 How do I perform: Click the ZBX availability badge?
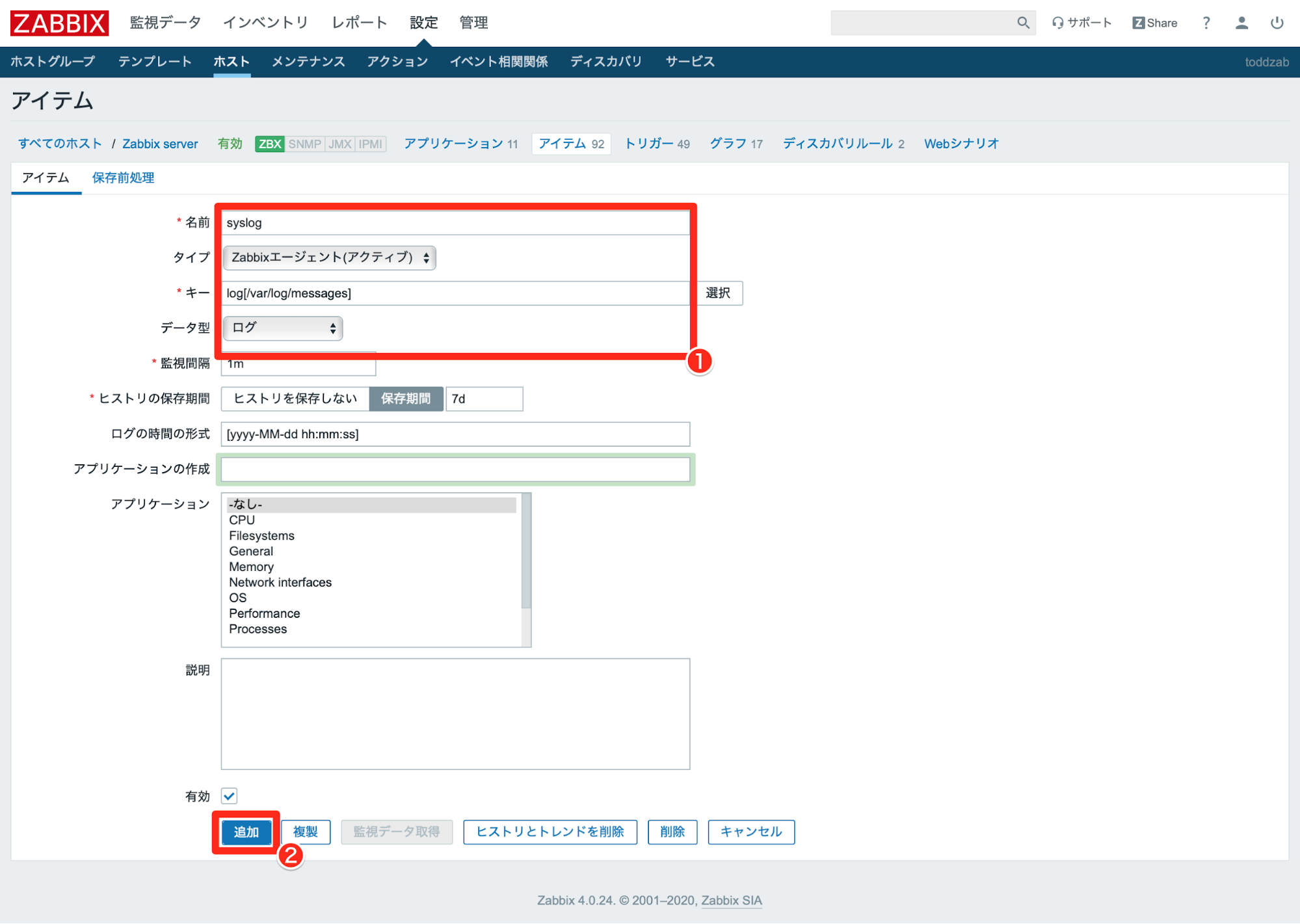[269, 144]
